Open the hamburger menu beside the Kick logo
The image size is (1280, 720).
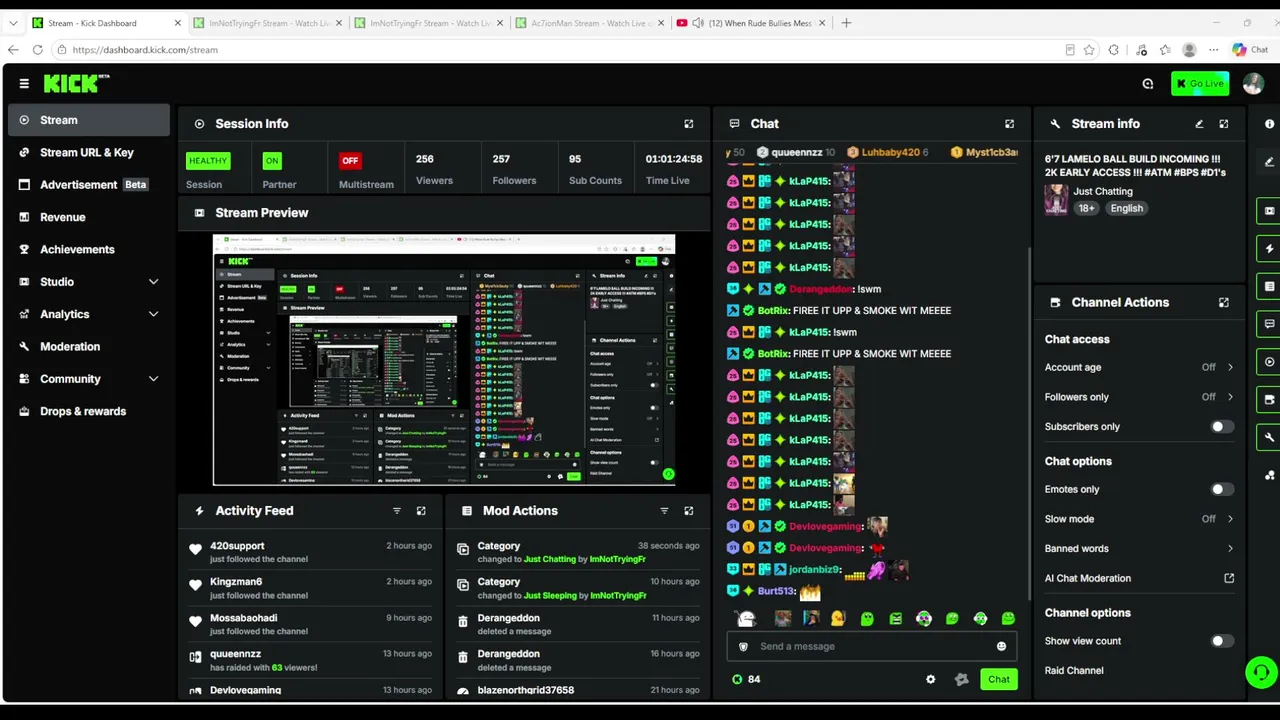(x=24, y=84)
